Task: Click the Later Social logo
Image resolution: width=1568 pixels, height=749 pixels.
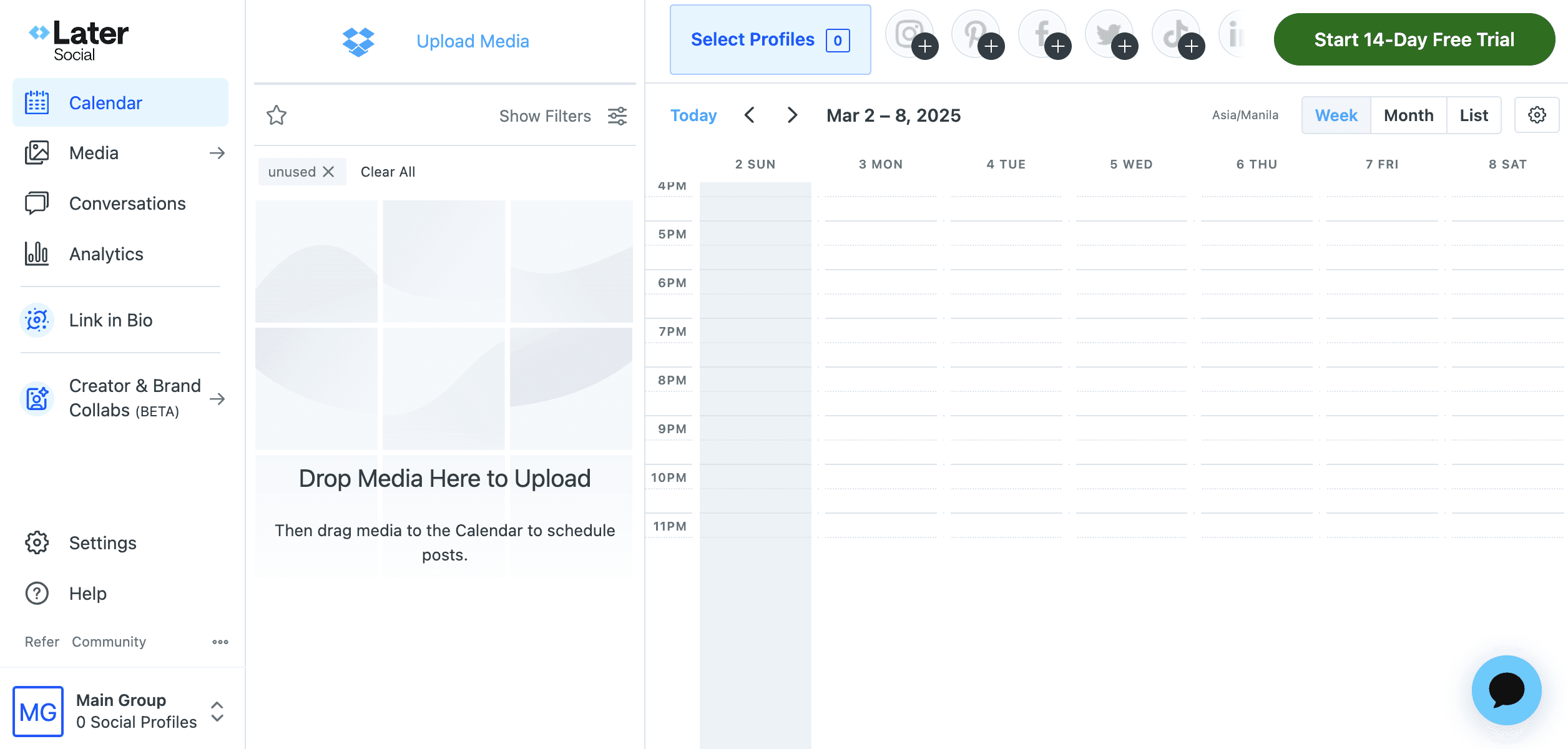Action: tap(79, 40)
